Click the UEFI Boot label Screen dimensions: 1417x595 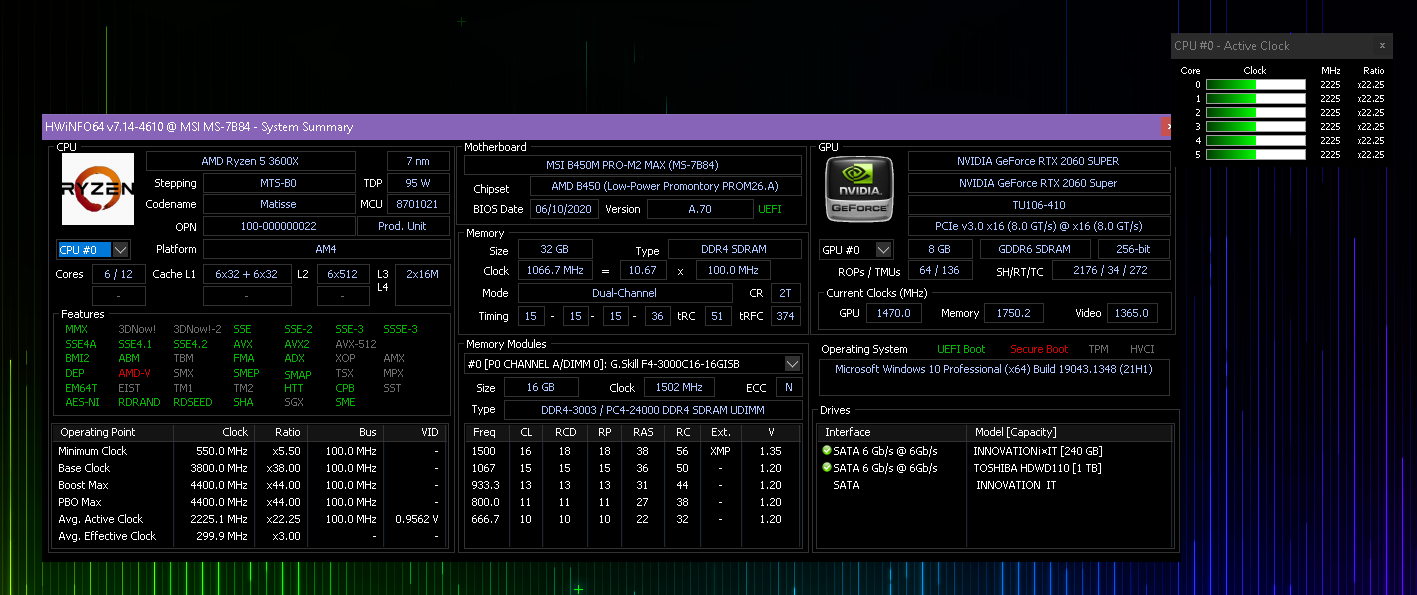(961, 349)
